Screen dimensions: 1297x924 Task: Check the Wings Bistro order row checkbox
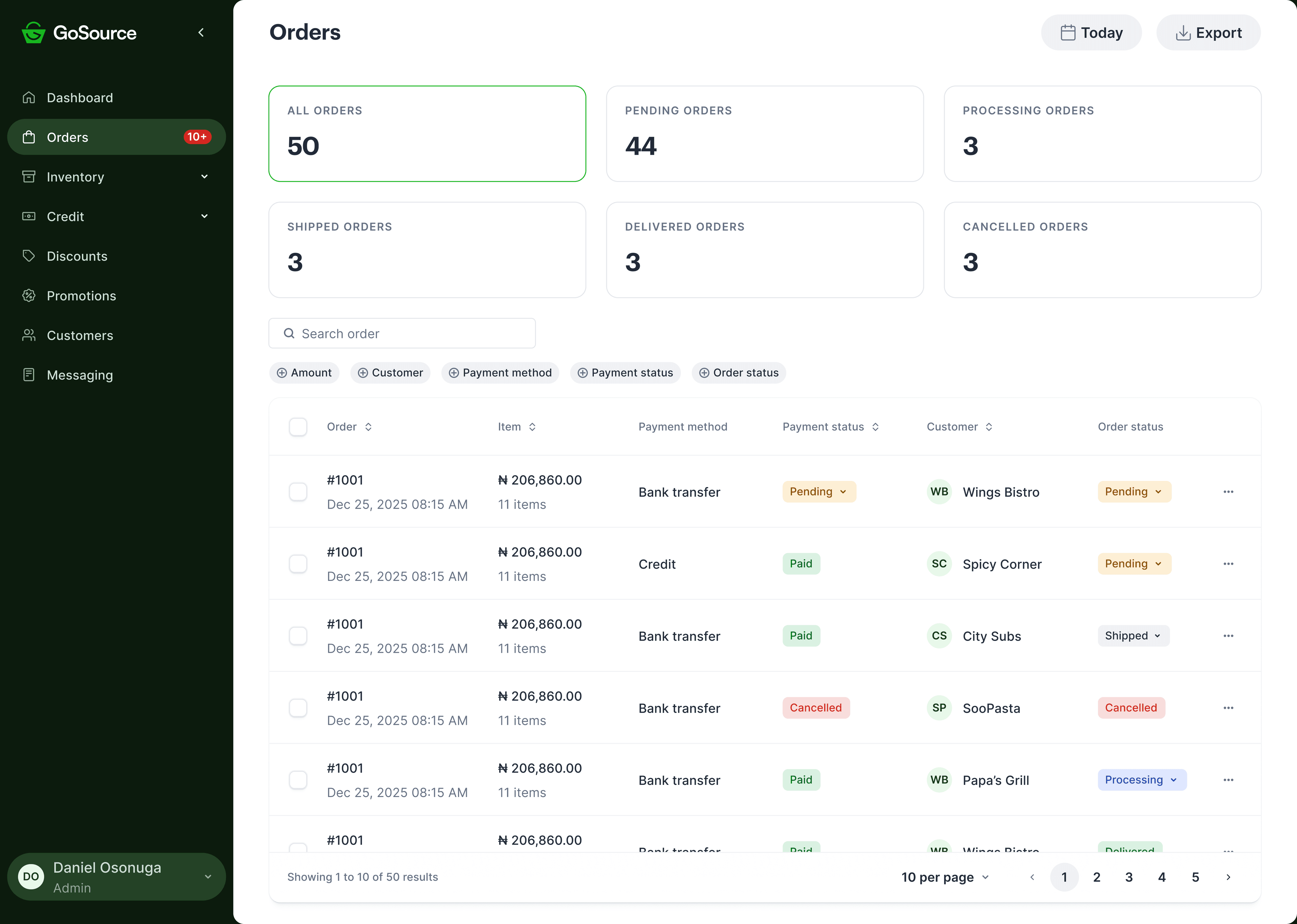(x=298, y=492)
